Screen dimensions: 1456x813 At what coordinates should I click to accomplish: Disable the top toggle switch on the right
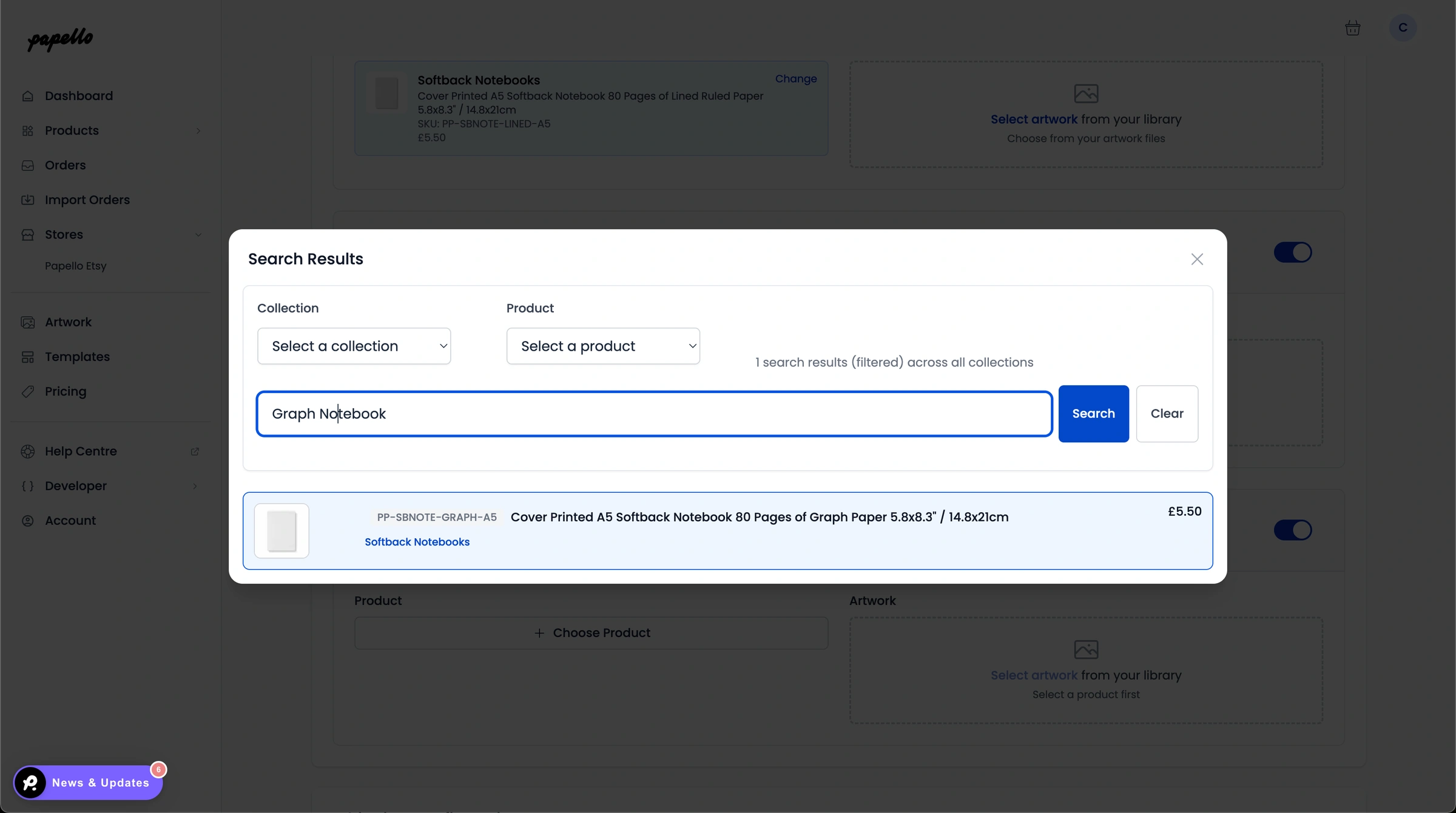click(1293, 252)
